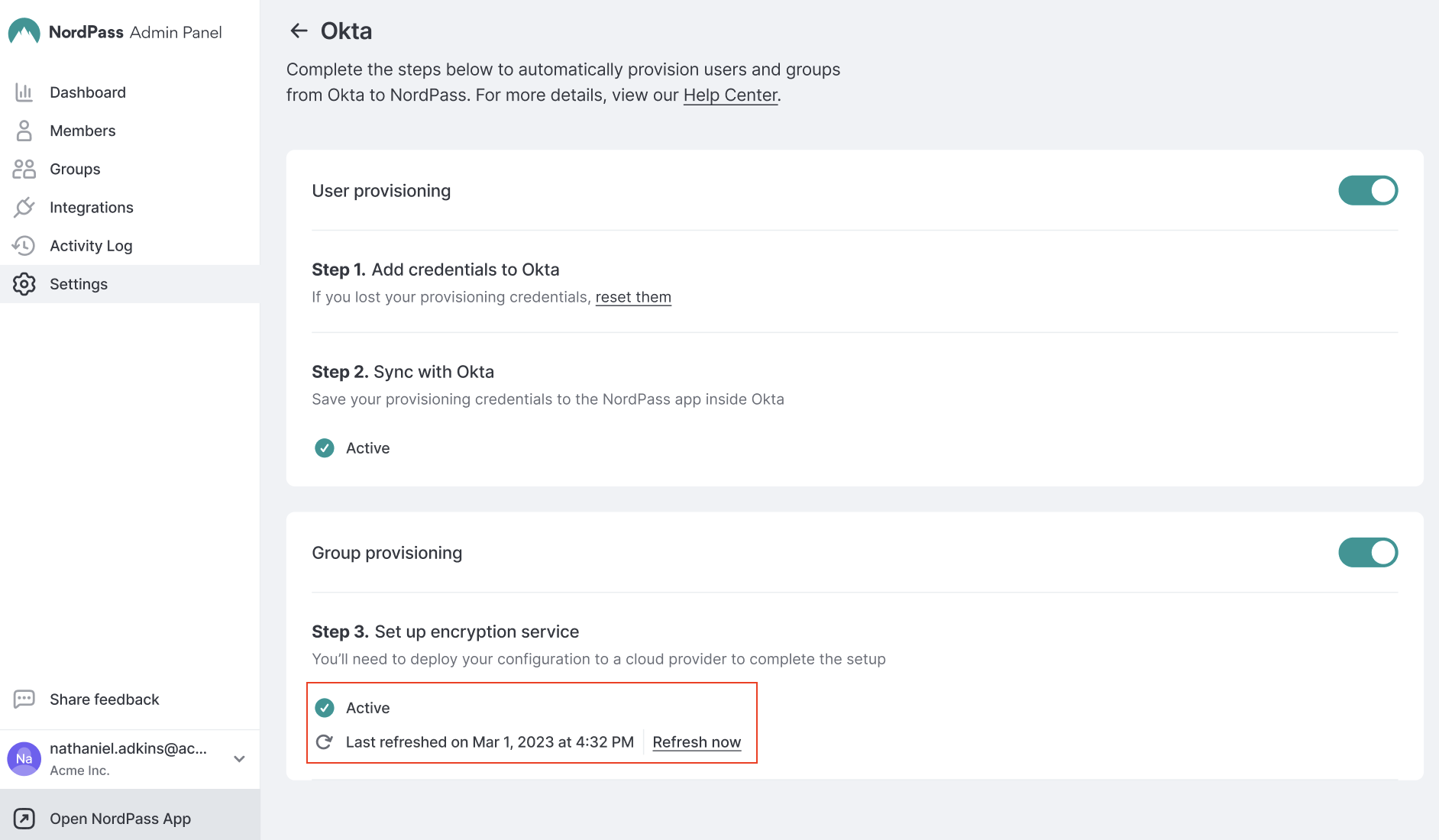Image resolution: width=1439 pixels, height=840 pixels.
Task: Click the Integrations plug icon
Action: coord(24,207)
